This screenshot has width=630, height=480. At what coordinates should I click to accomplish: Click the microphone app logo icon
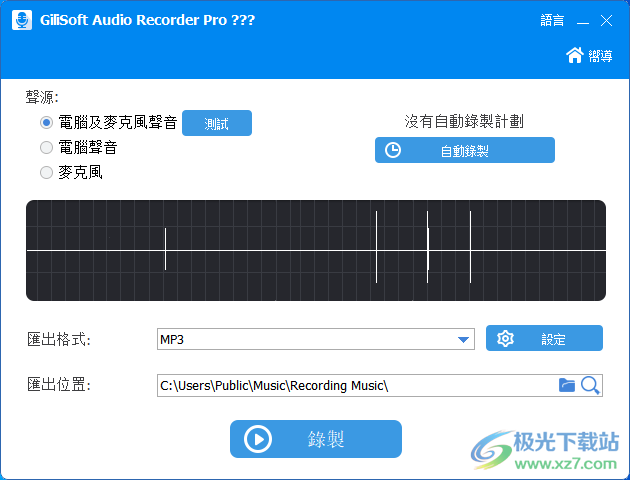22,20
